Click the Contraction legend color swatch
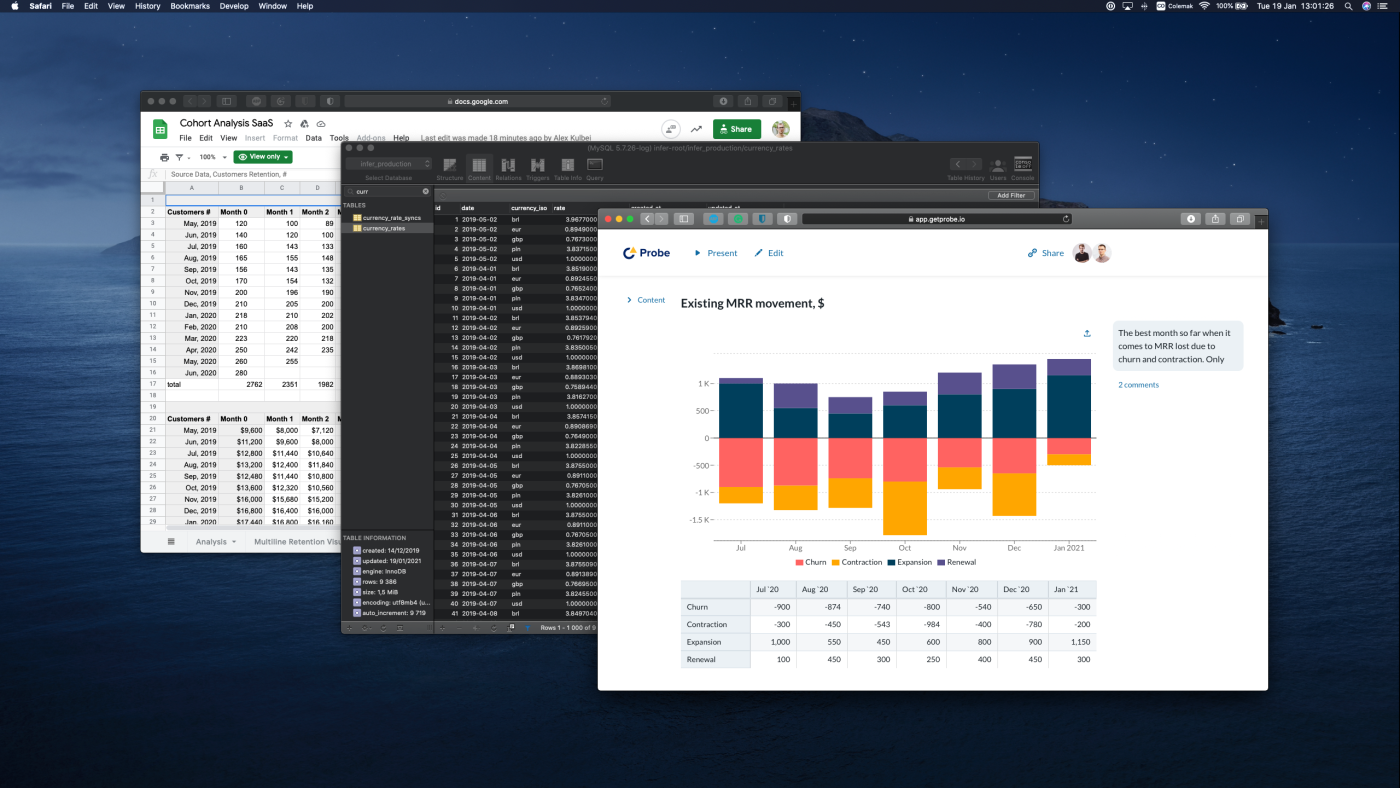The width and height of the screenshot is (1400, 788). click(x=836, y=563)
